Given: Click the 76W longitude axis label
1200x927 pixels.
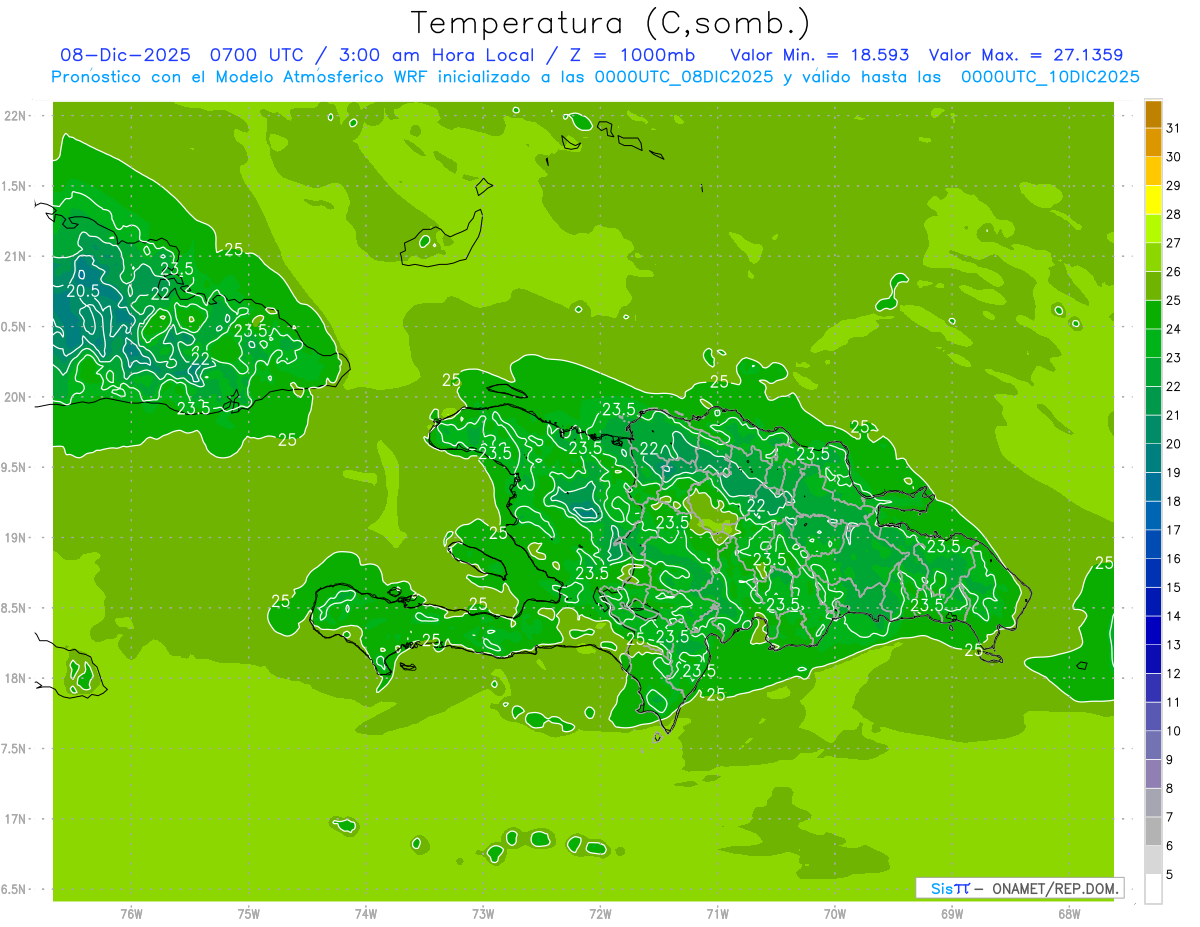Looking at the screenshot, I should pyautogui.click(x=131, y=913).
